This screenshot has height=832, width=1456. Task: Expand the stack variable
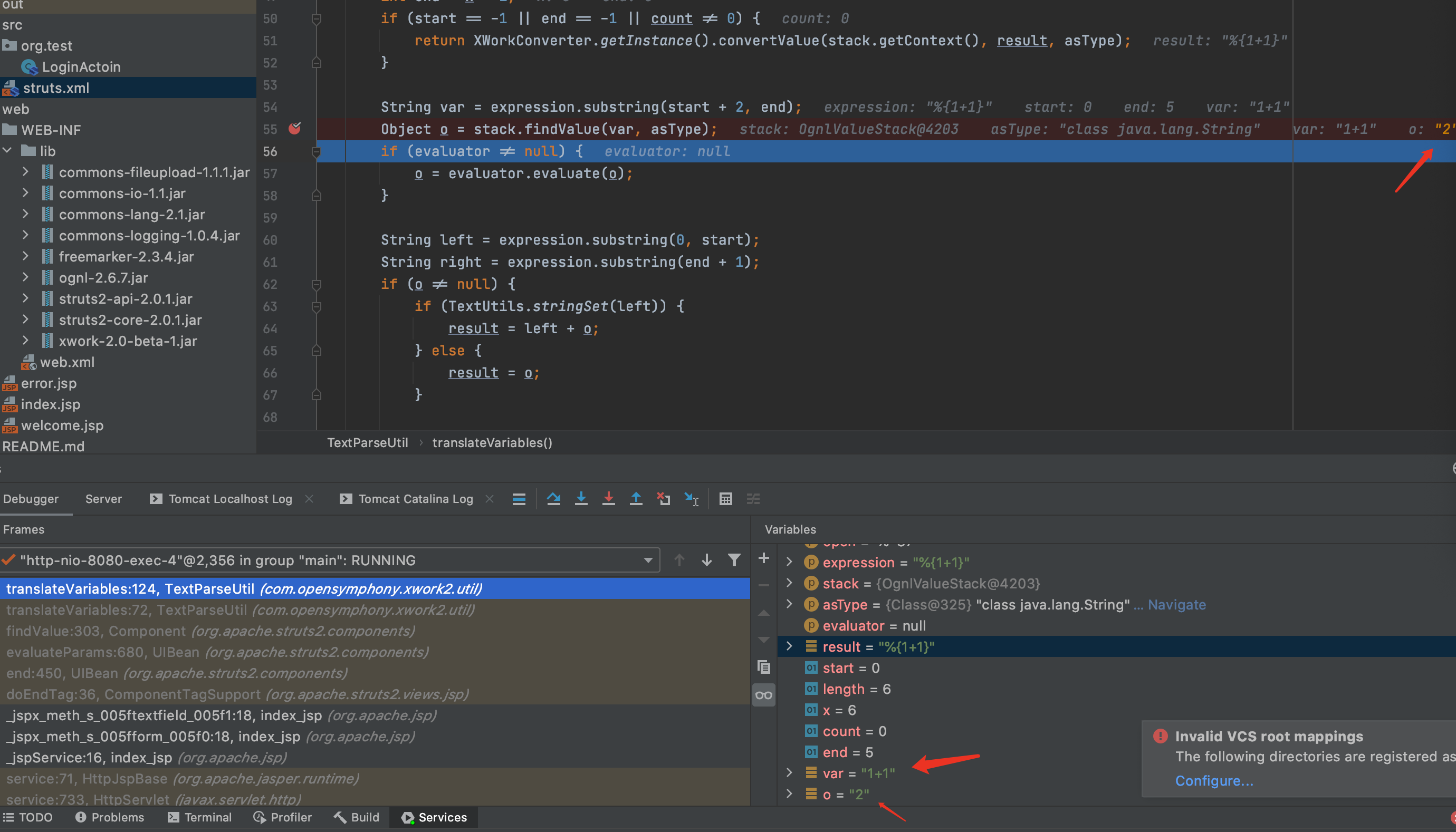click(x=789, y=583)
